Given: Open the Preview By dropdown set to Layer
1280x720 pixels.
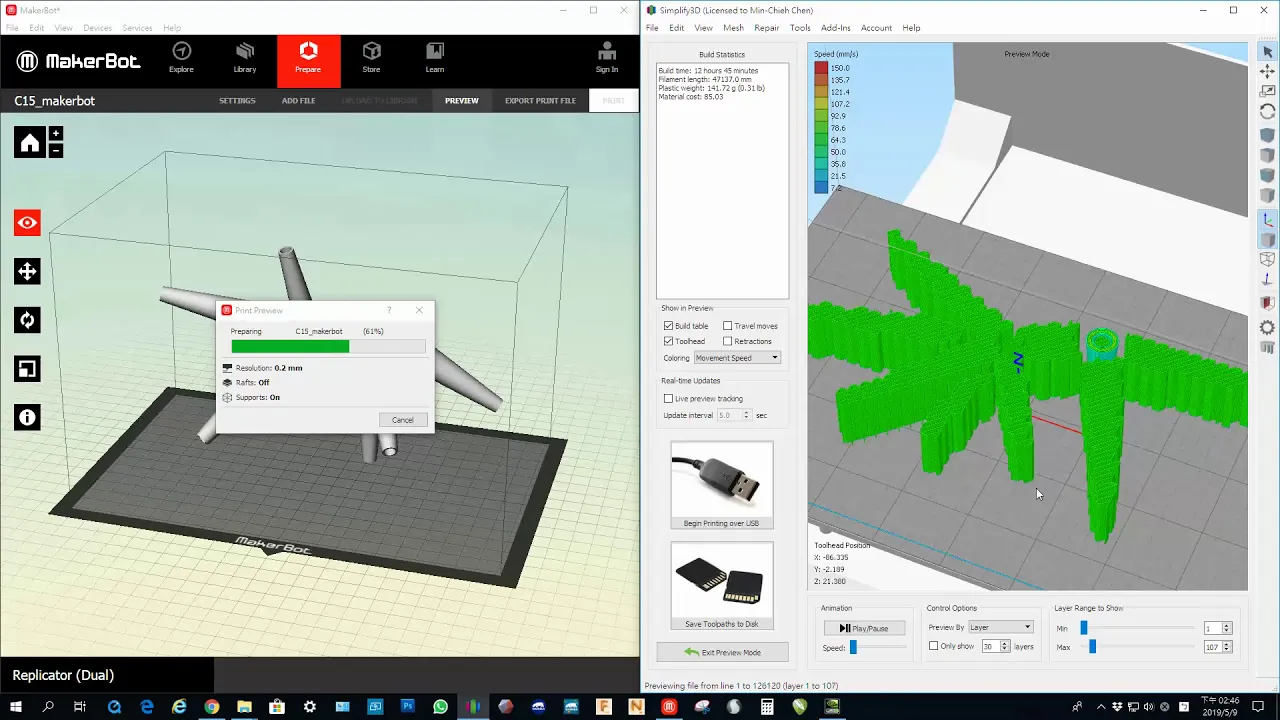Looking at the screenshot, I should coord(1000,627).
